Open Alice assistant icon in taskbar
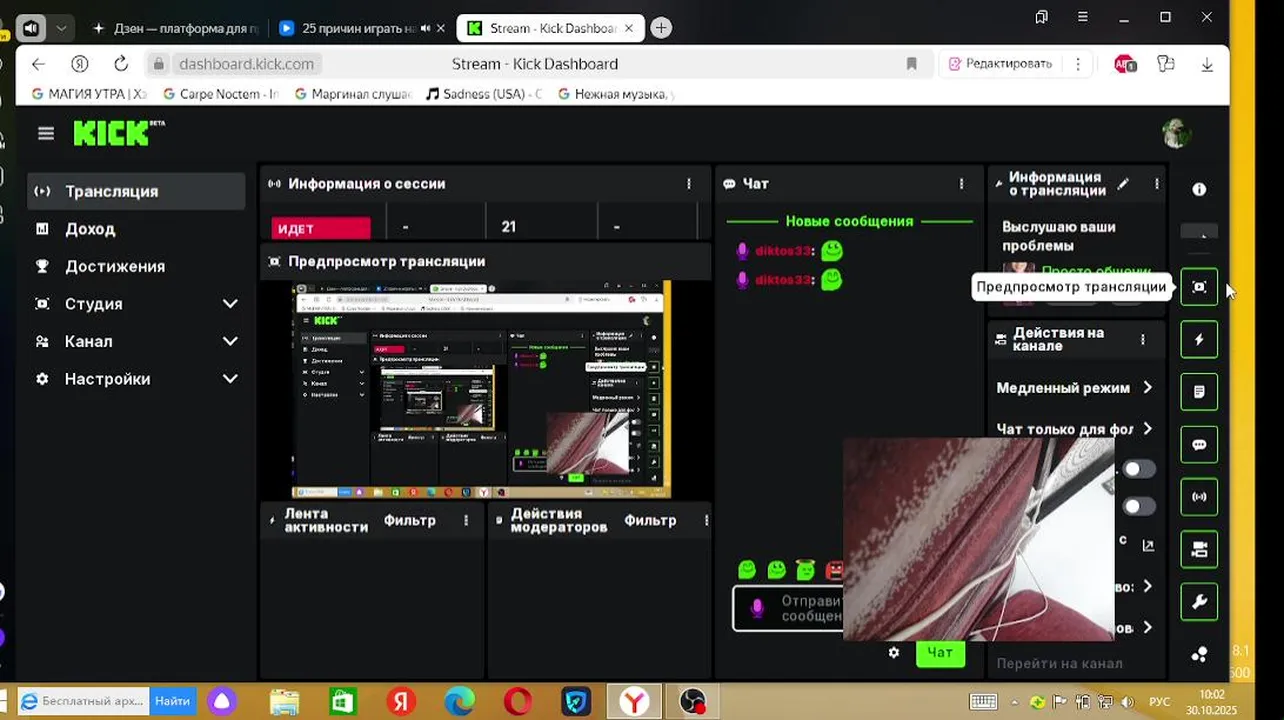 [x=222, y=702]
